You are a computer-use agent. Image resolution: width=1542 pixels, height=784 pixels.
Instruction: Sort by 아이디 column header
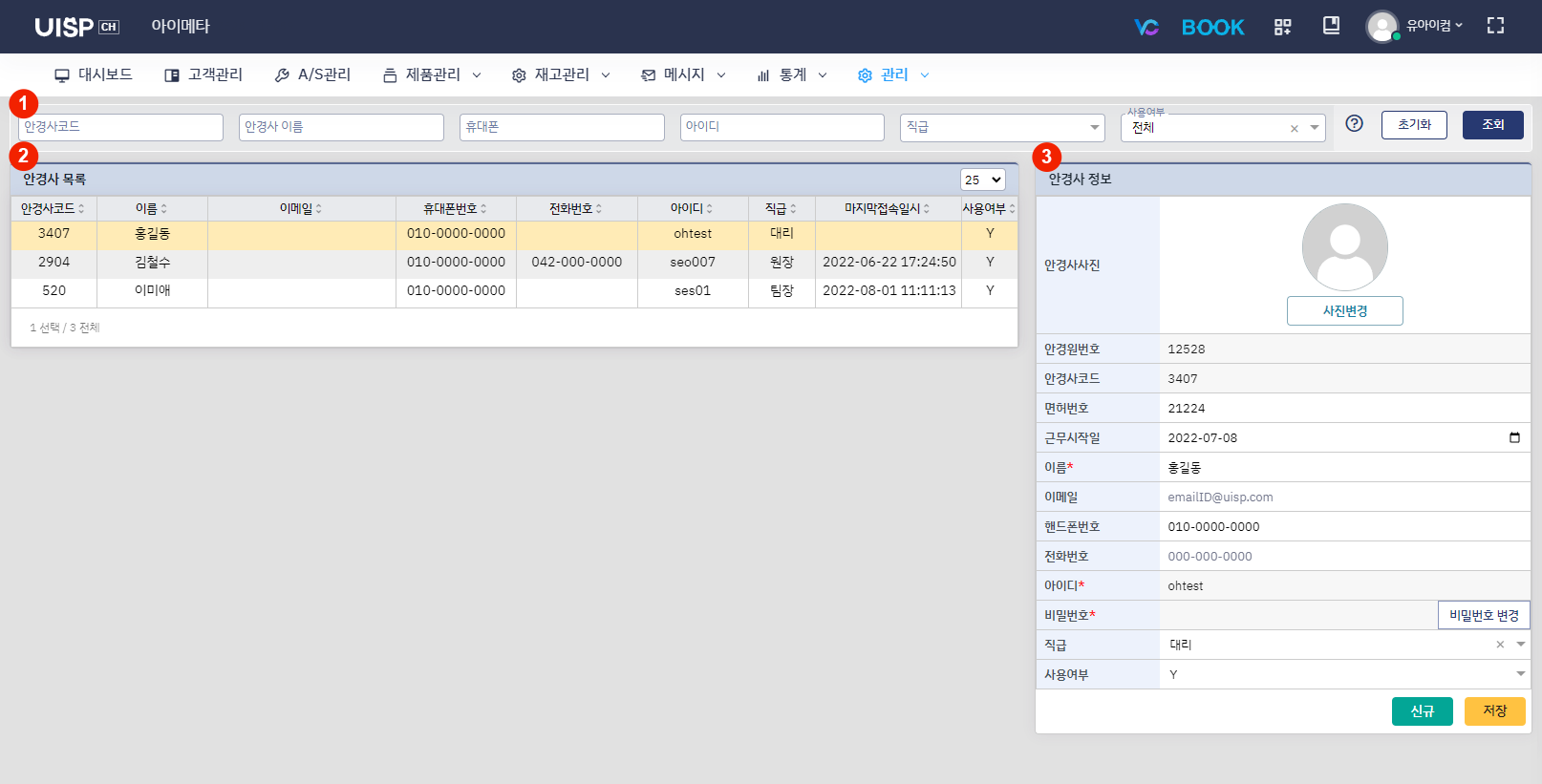[x=693, y=208]
